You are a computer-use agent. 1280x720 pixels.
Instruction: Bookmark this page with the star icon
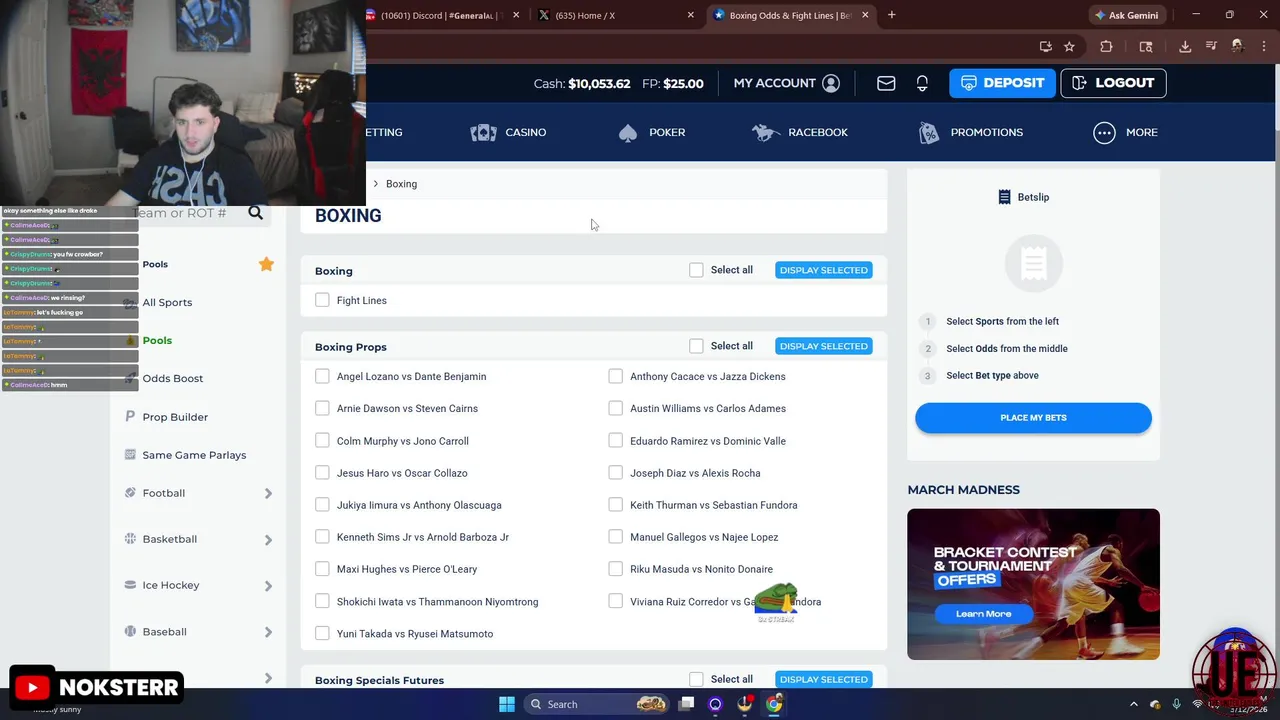tap(1069, 46)
